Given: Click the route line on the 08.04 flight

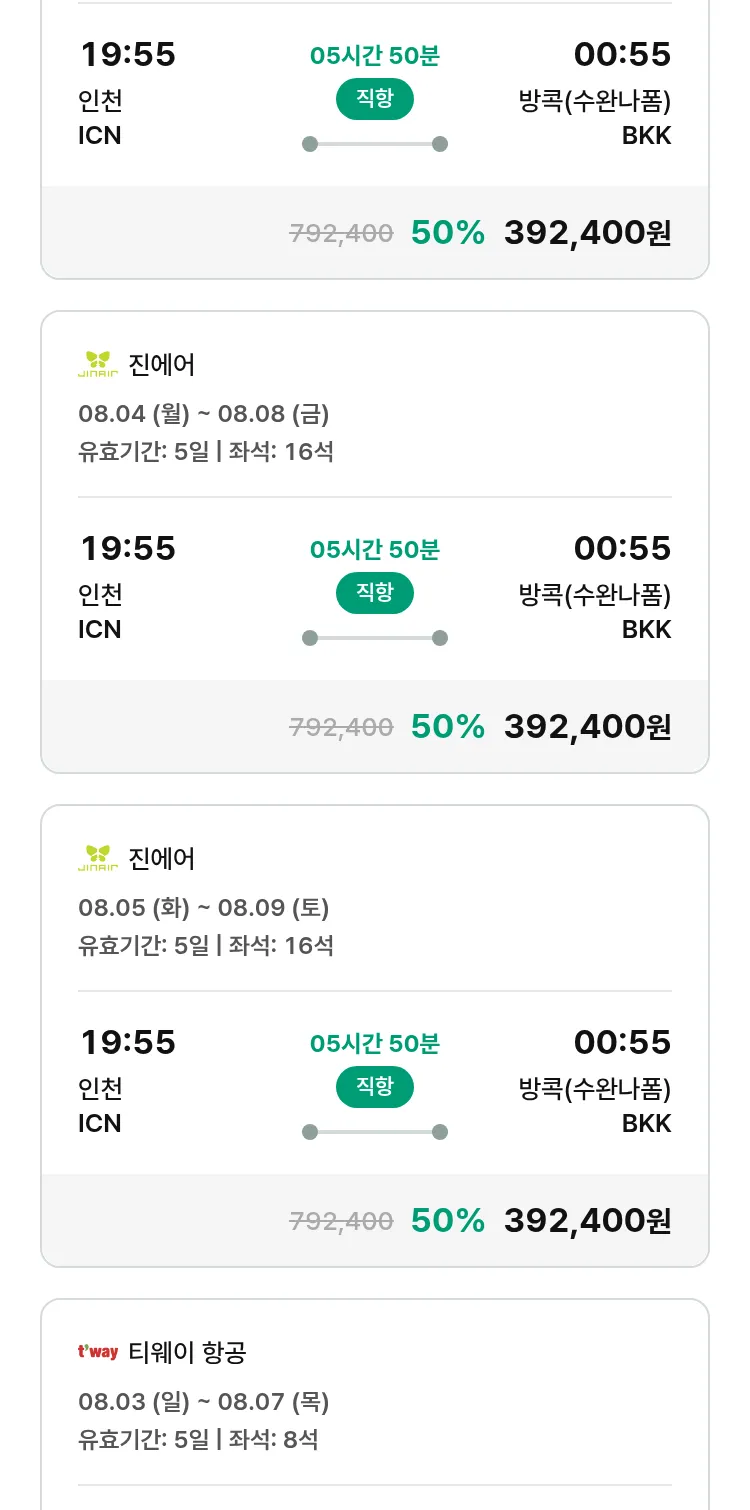Looking at the screenshot, I should point(375,638).
